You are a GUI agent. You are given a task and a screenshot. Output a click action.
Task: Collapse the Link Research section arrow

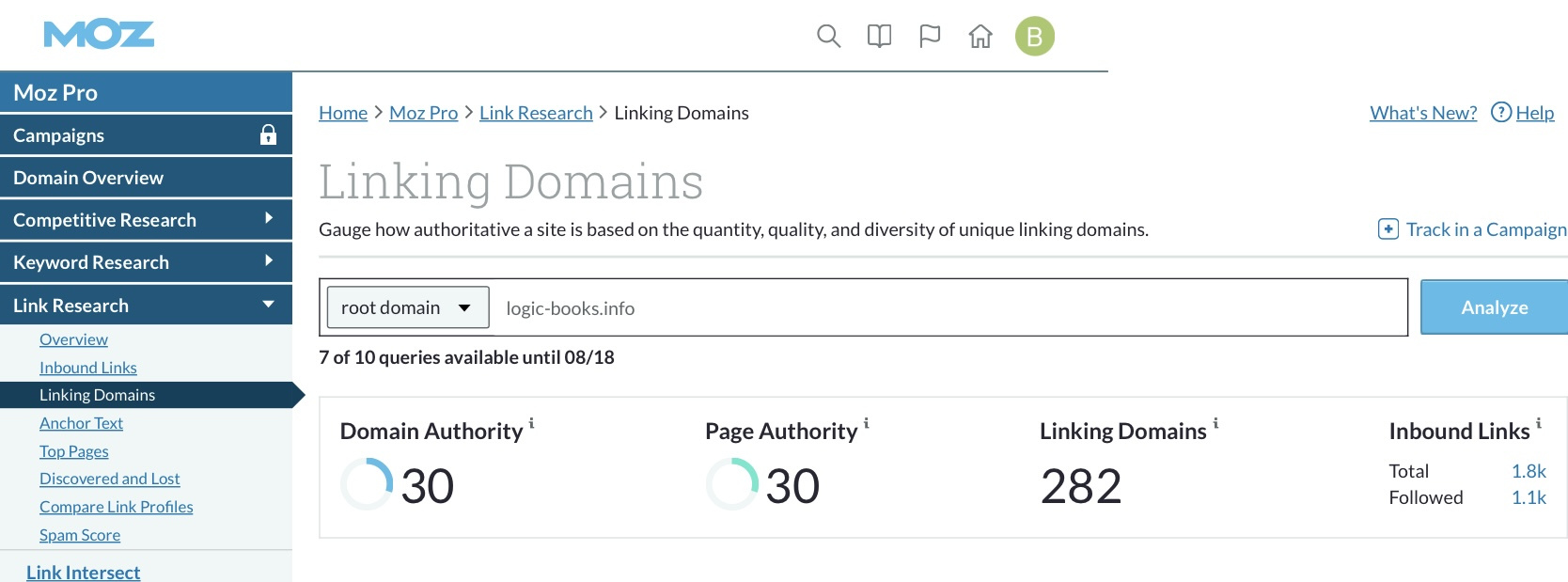[269, 304]
